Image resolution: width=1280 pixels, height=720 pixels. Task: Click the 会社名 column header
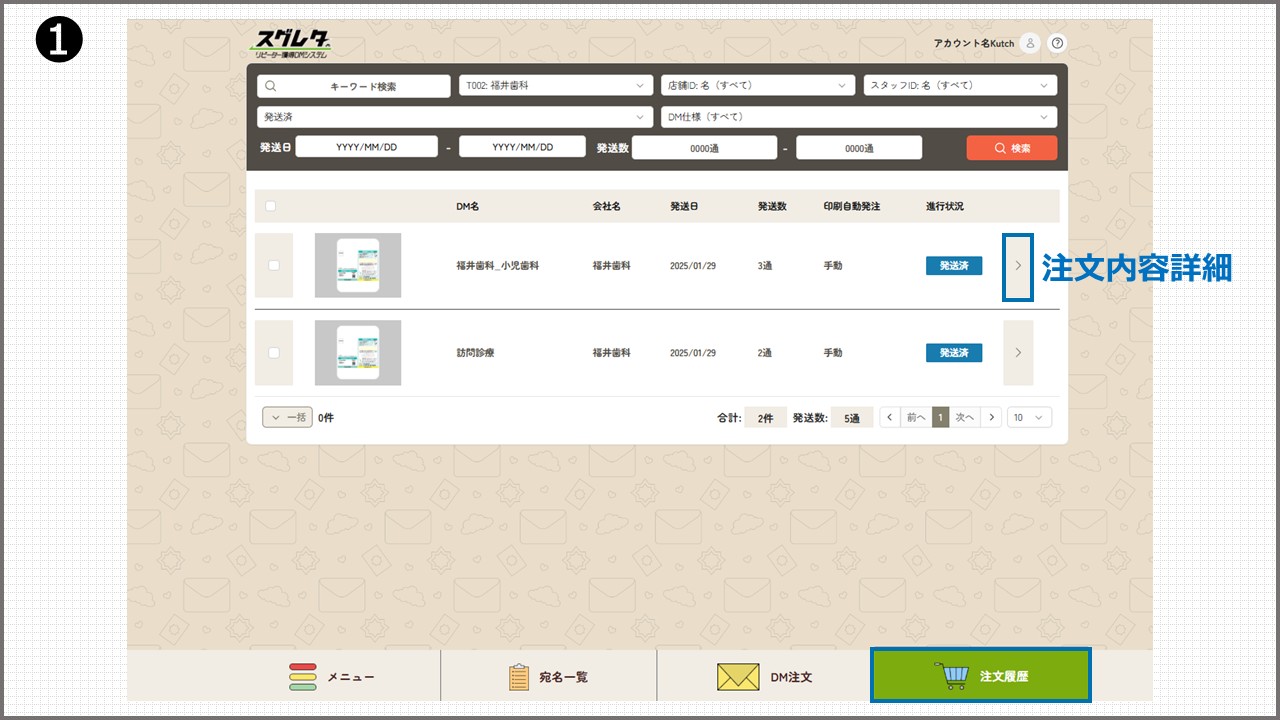pos(606,206)
